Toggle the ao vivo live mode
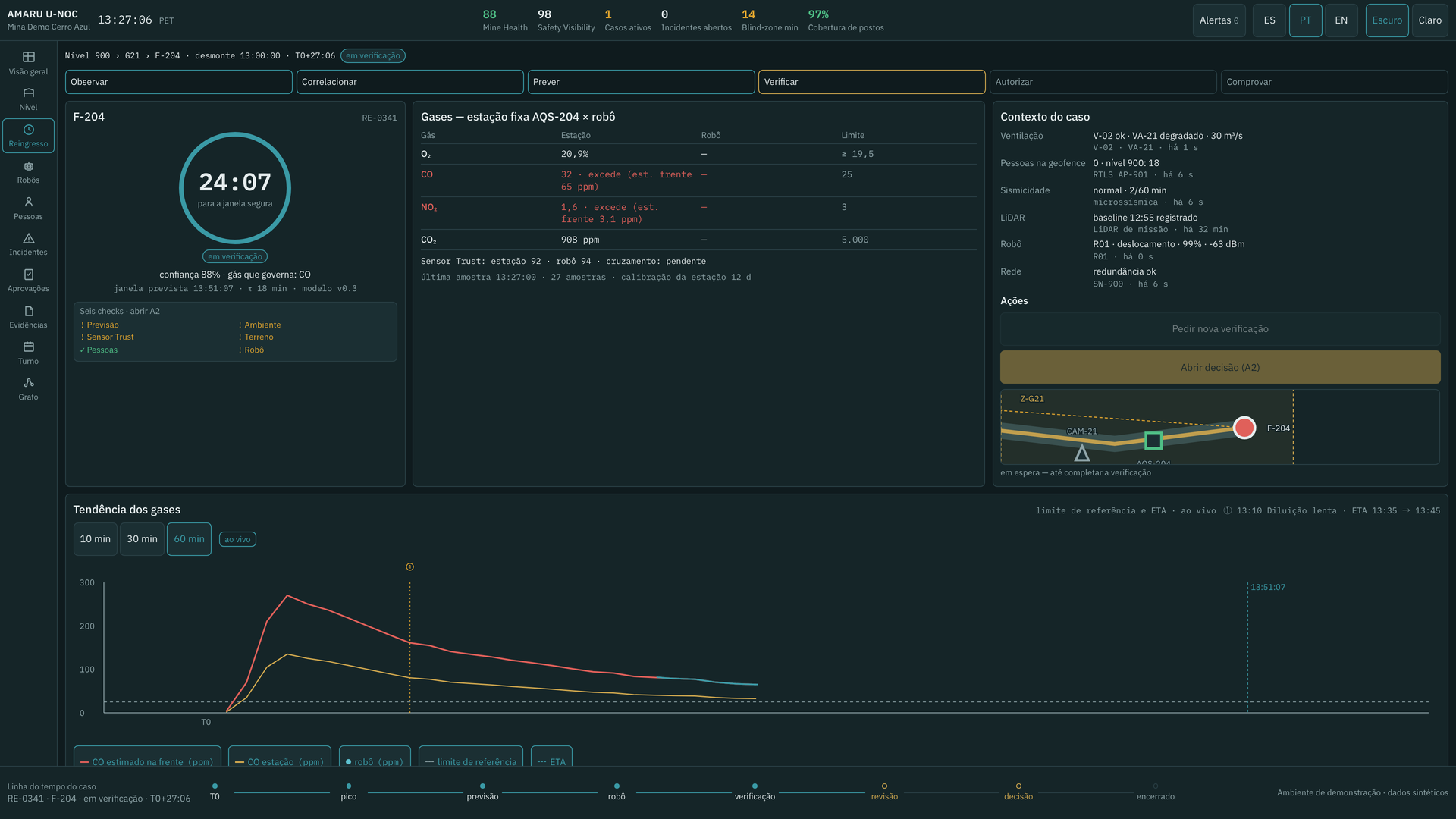The image size is (1456, 819). point(237,539)
